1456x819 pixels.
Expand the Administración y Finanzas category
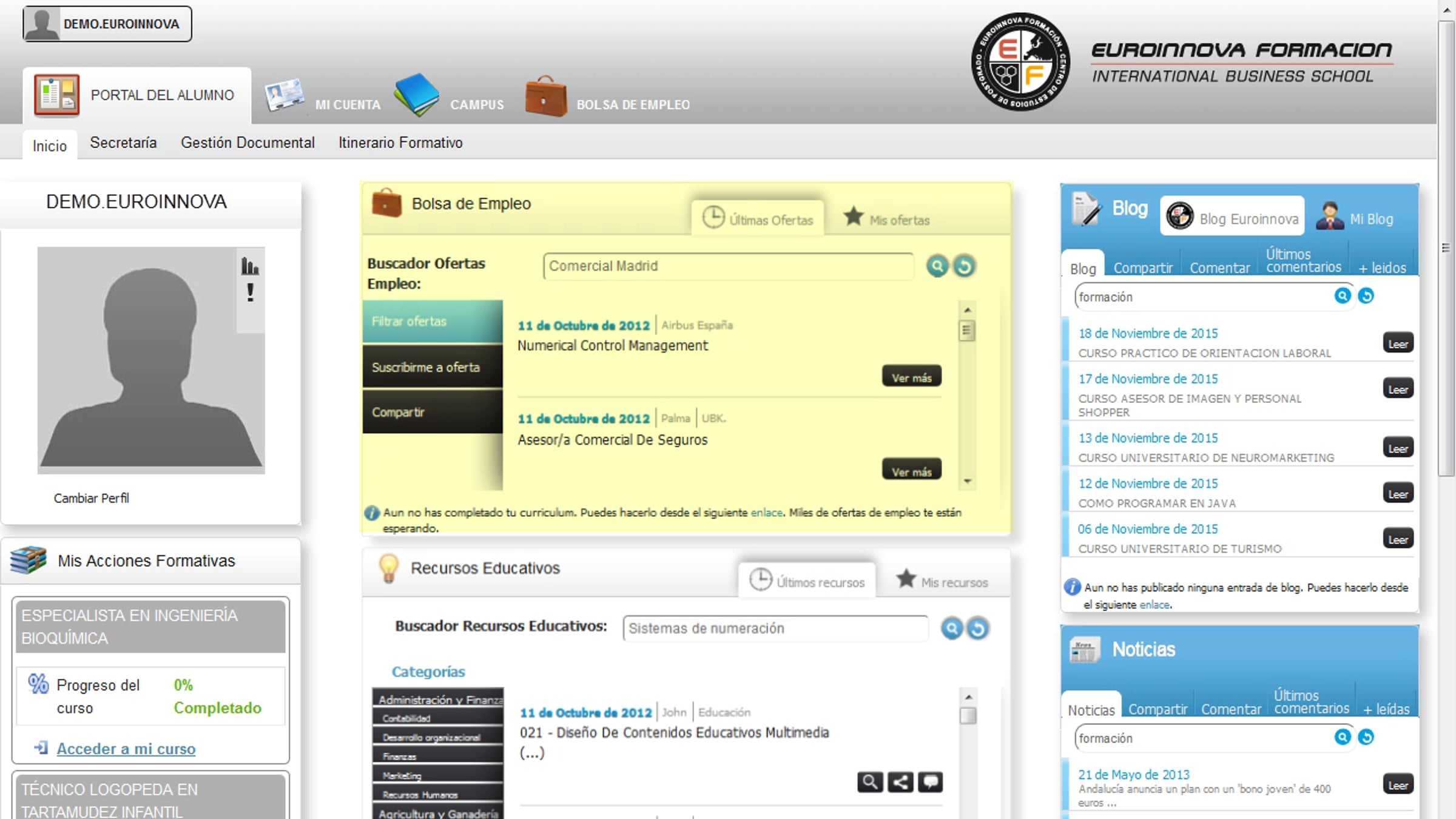(439, 699)
